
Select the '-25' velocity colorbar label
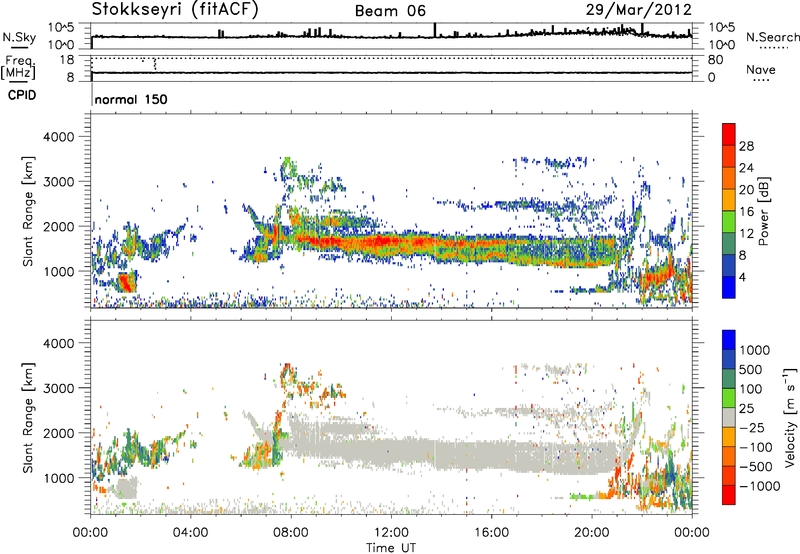[x=754, y=427]
